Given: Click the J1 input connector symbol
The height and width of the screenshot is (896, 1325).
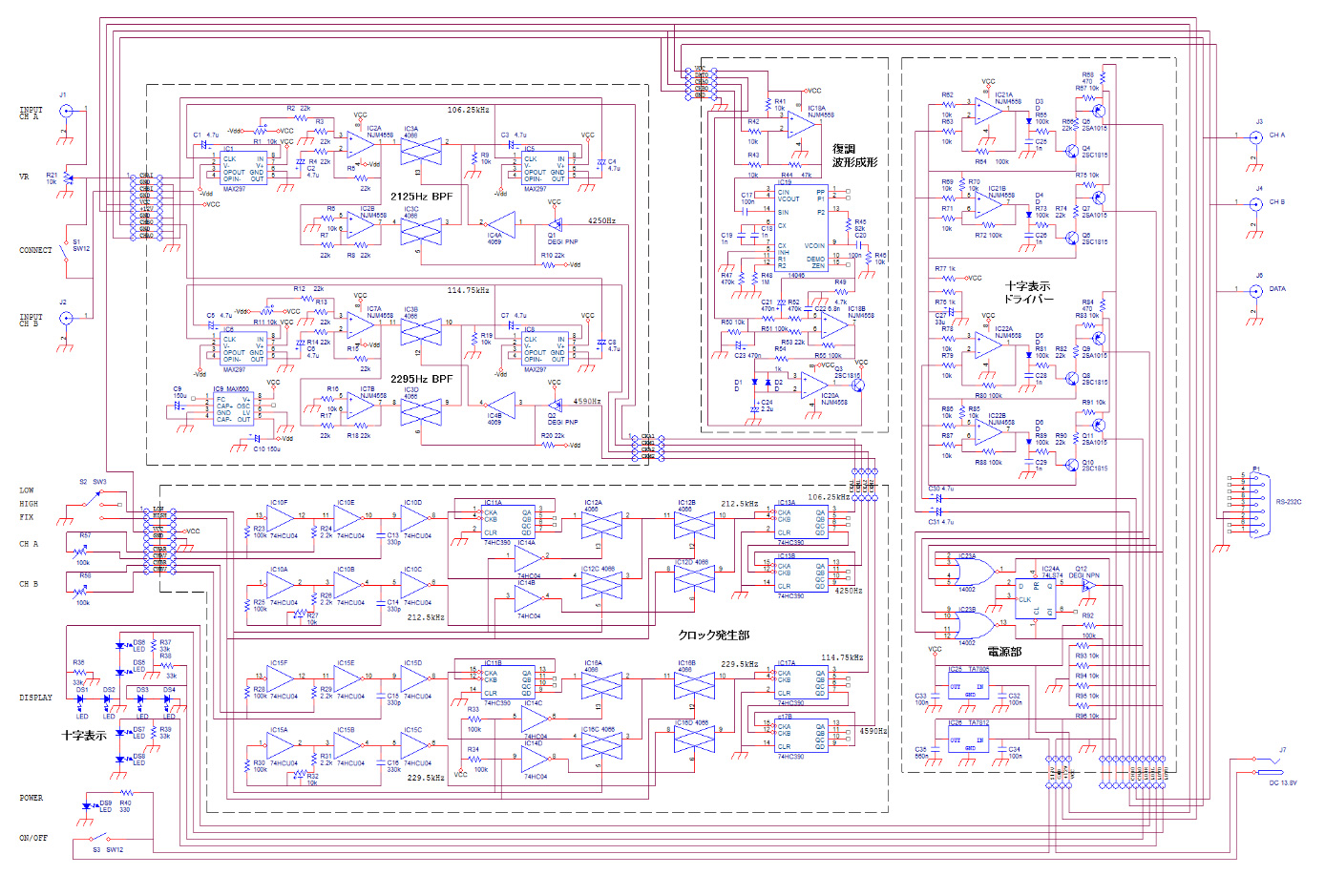Looking at the screenshot, I should click(65, 110).
